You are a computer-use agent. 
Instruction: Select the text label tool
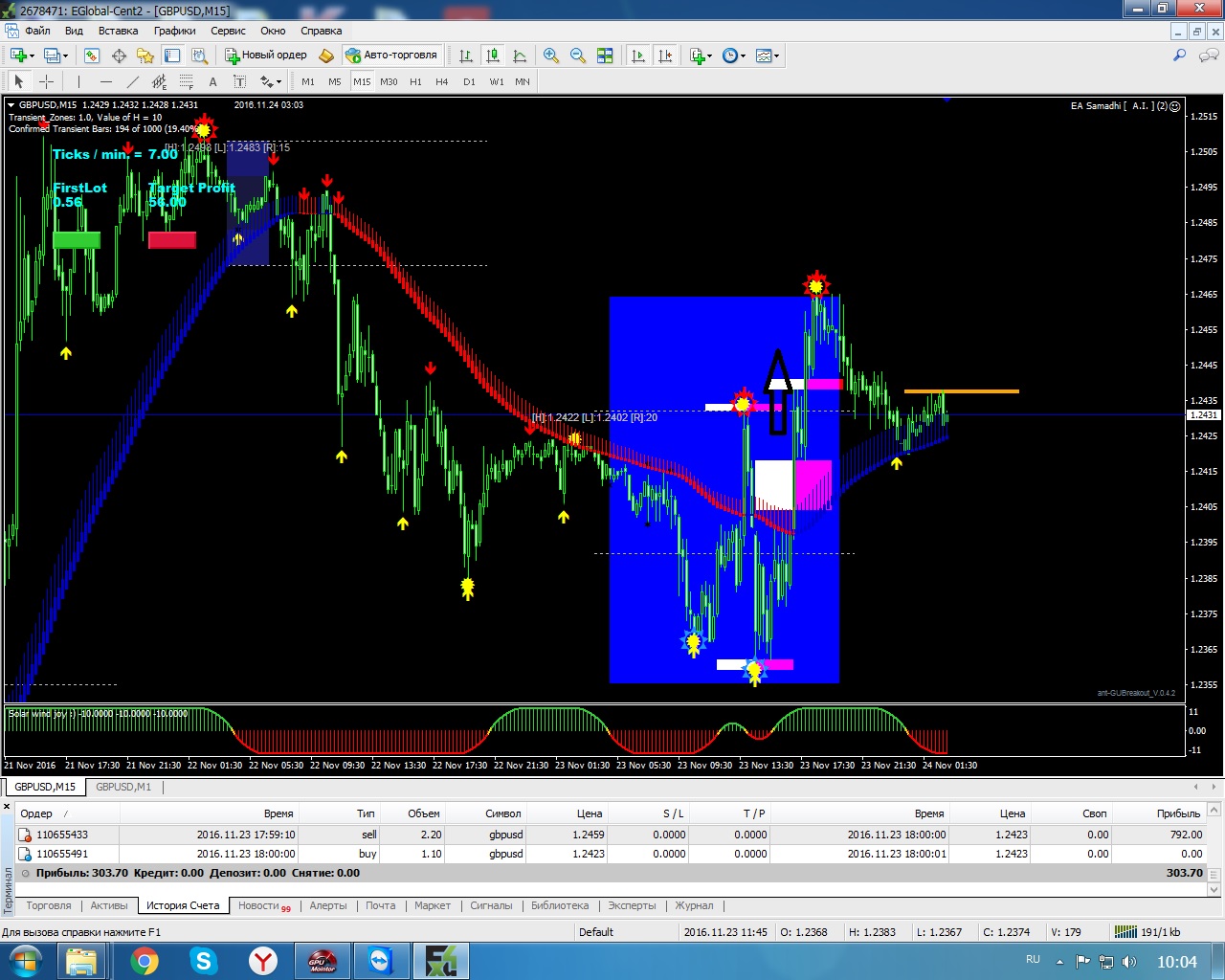(240, 81)
